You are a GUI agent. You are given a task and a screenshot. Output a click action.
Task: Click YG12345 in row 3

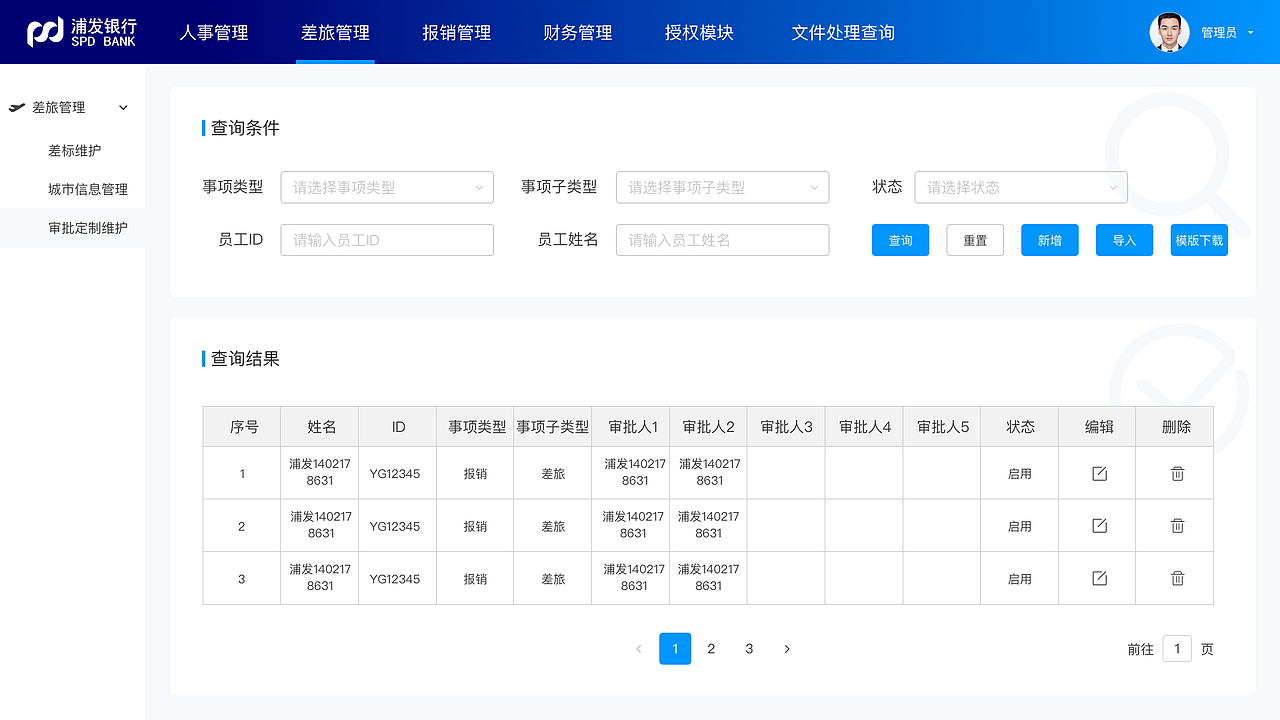(395, 579)
